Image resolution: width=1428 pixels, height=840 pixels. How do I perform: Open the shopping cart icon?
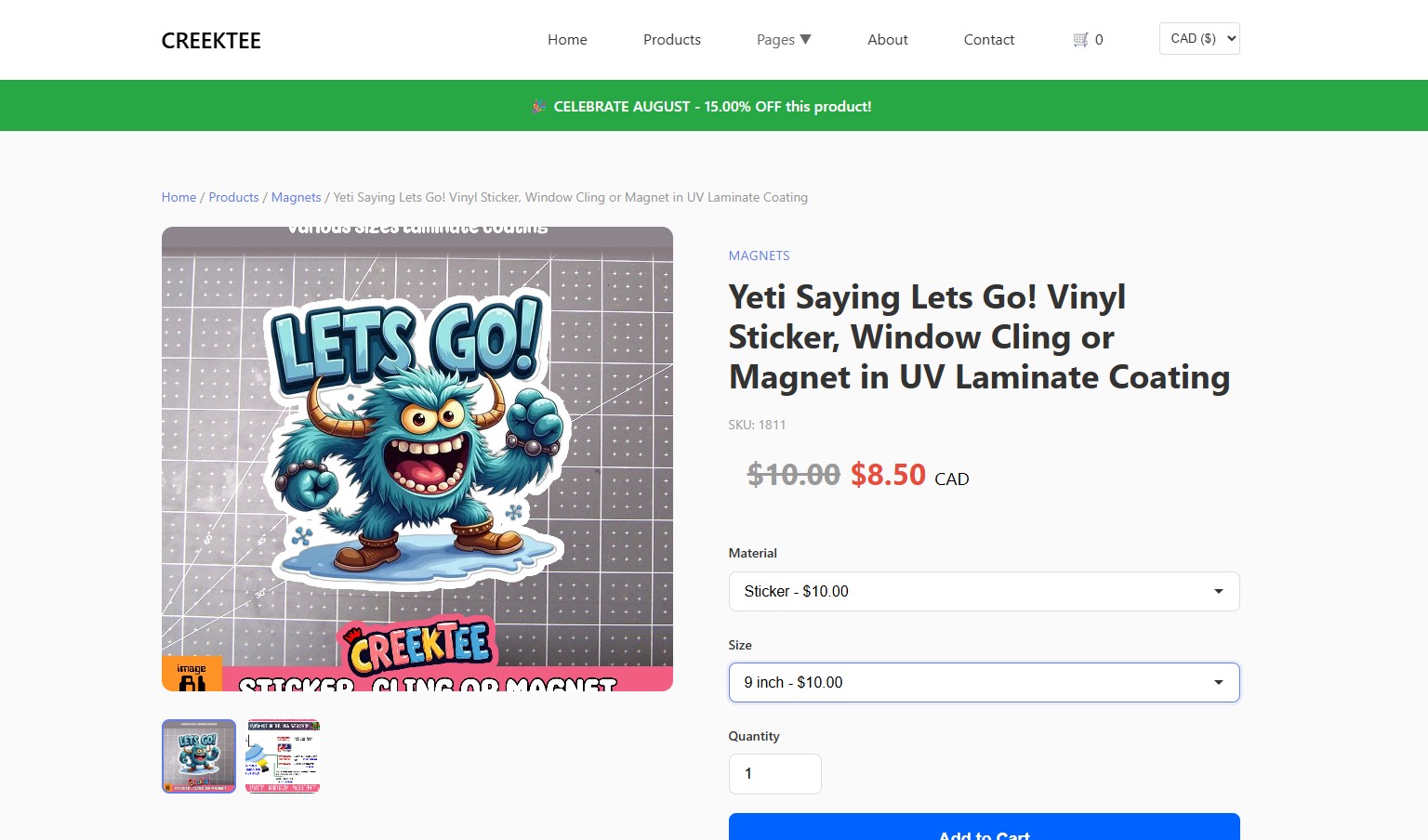pyautogui.click(x=1080, y=40)
